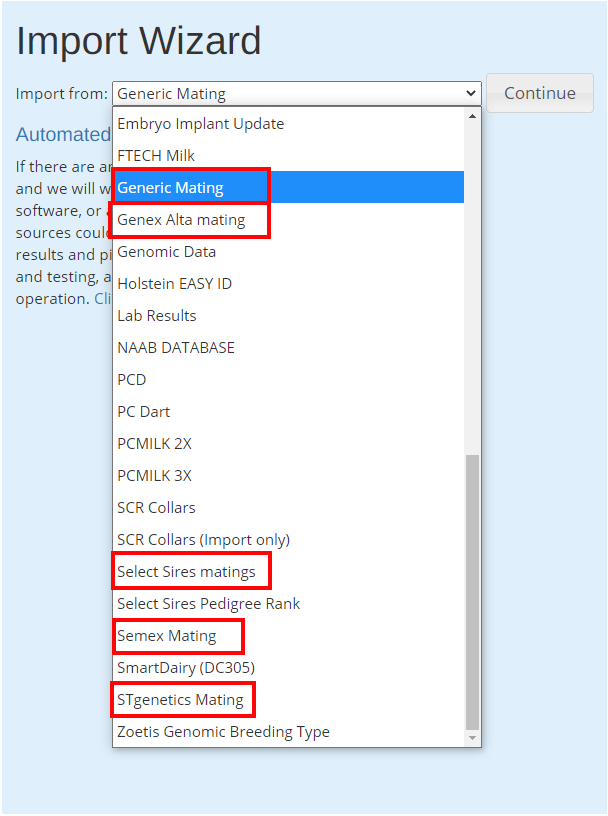The image size is (608, 816).
Task: Select PCMILK 3X option
Action: [288, 476]
